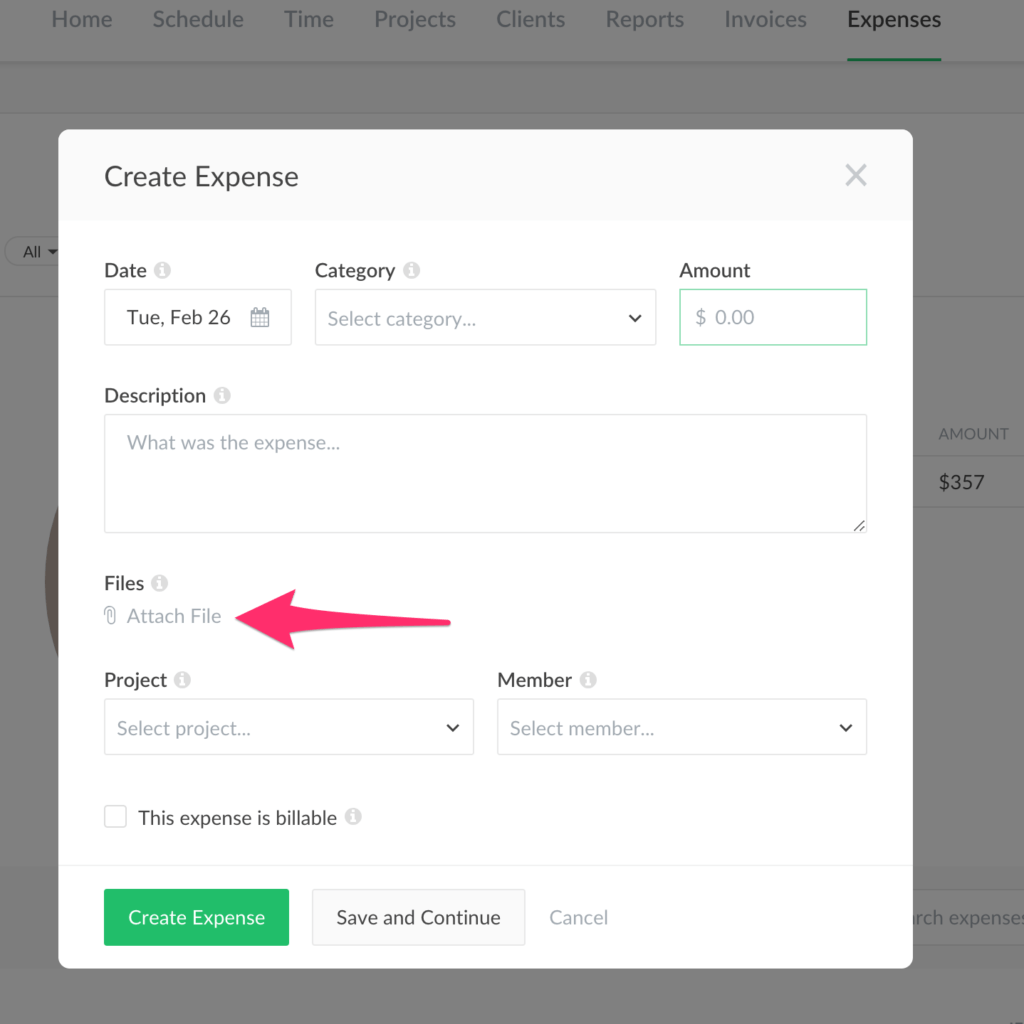
Task: Close the Create Expense dialog
Action: point(856,175)
